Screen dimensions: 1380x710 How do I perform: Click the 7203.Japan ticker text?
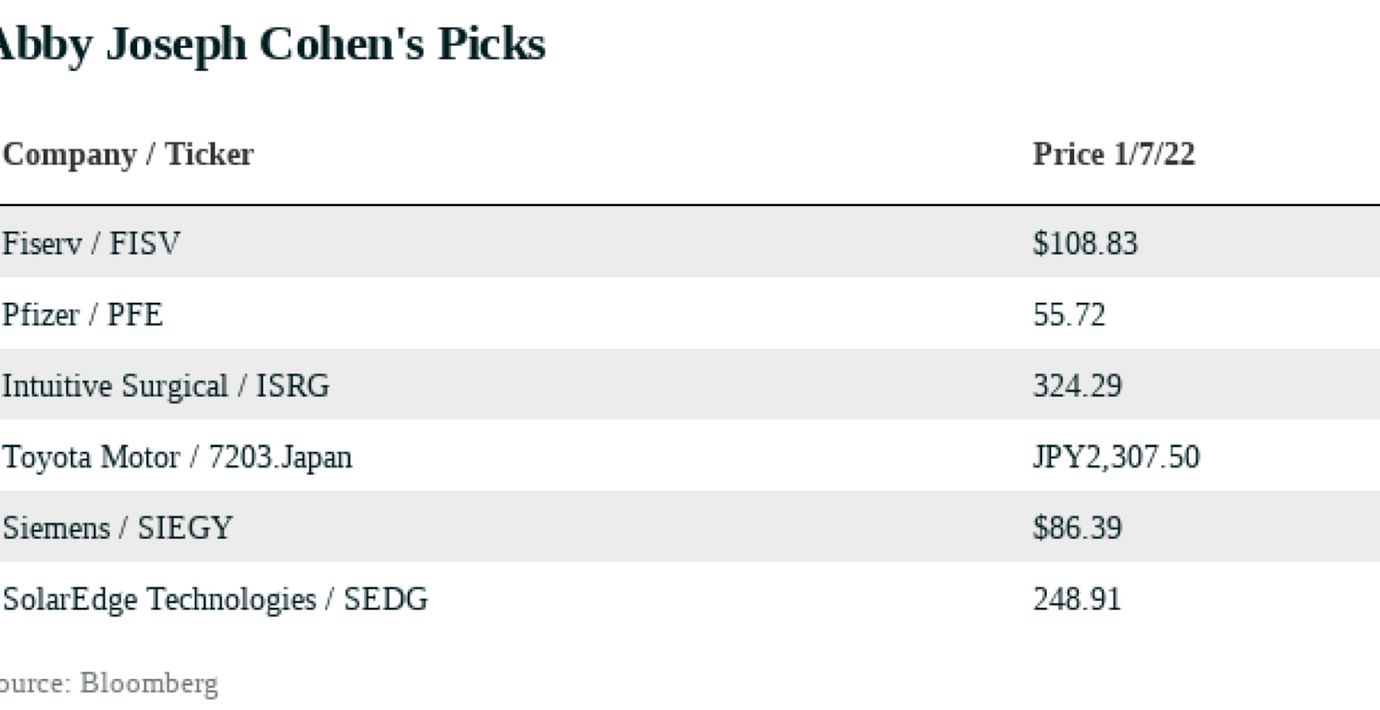[280, 457]
